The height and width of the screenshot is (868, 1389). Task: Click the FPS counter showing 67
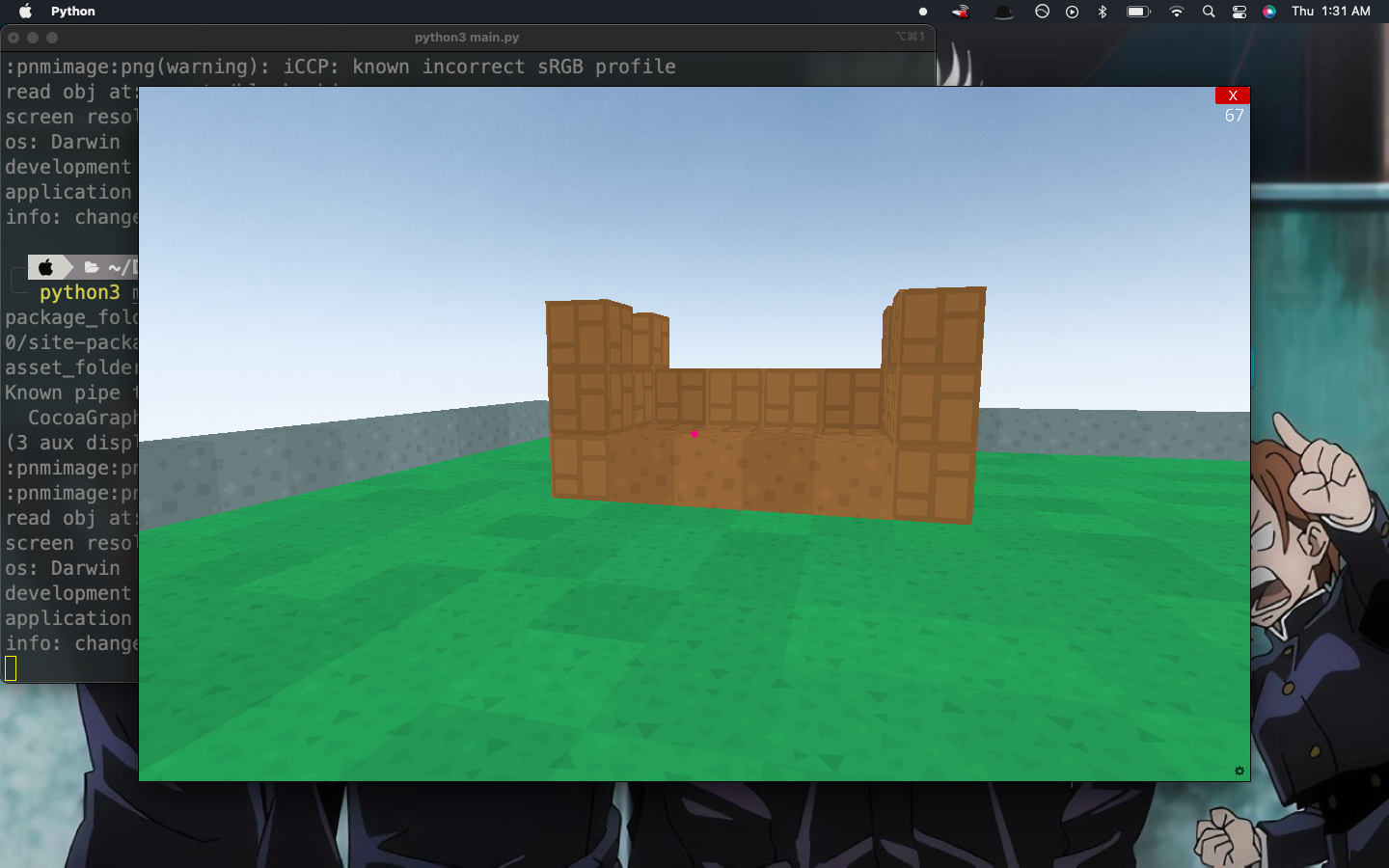click(x=1233, y=115)
